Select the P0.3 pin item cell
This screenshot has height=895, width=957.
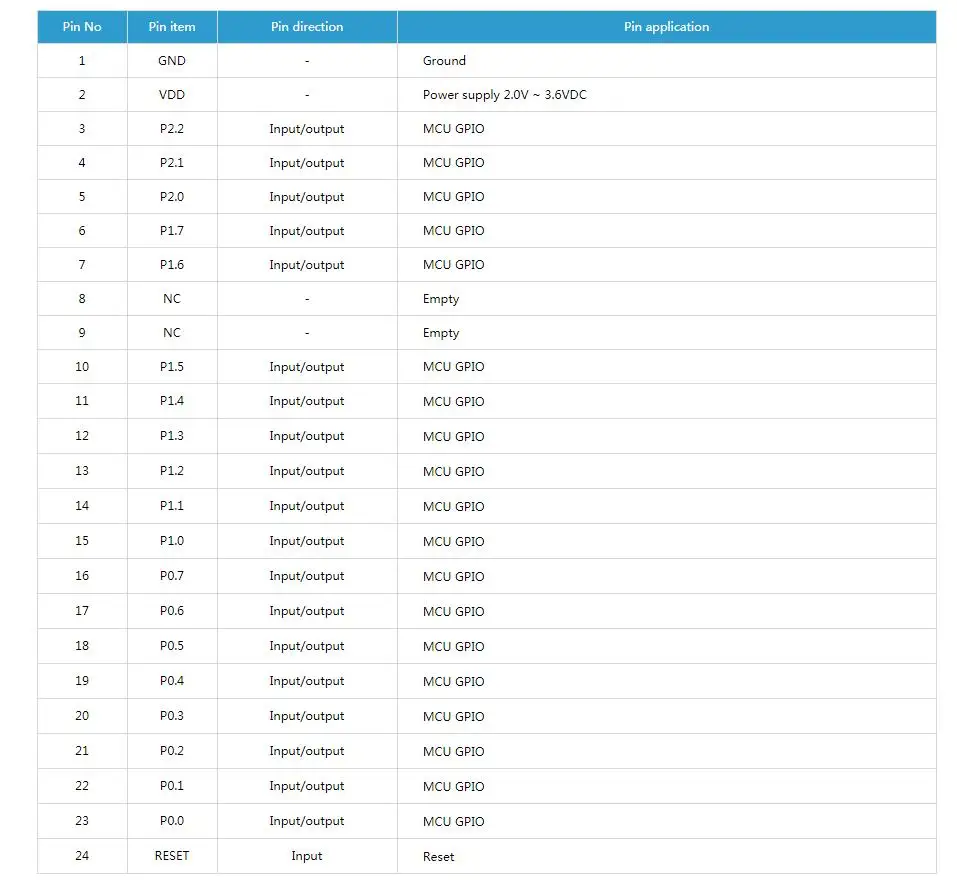coord(172,716)
